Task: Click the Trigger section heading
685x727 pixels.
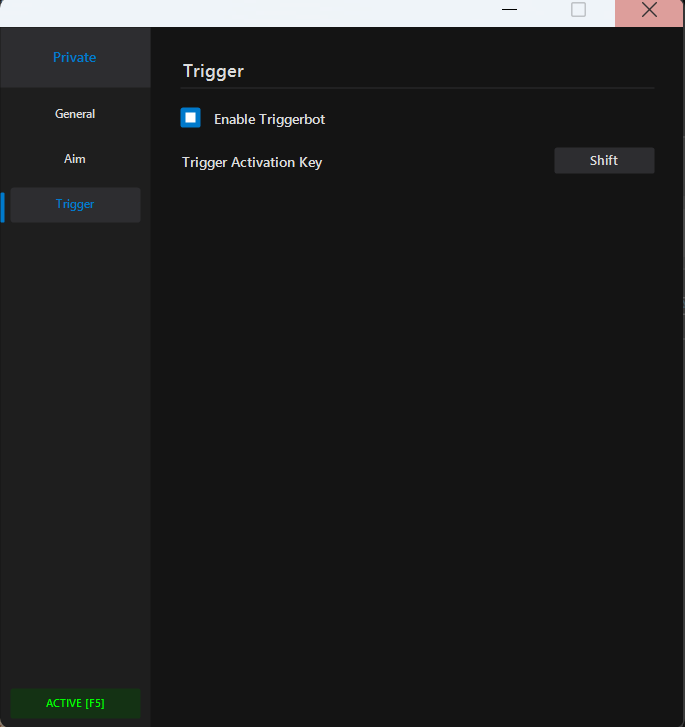Action: (213, 71)
